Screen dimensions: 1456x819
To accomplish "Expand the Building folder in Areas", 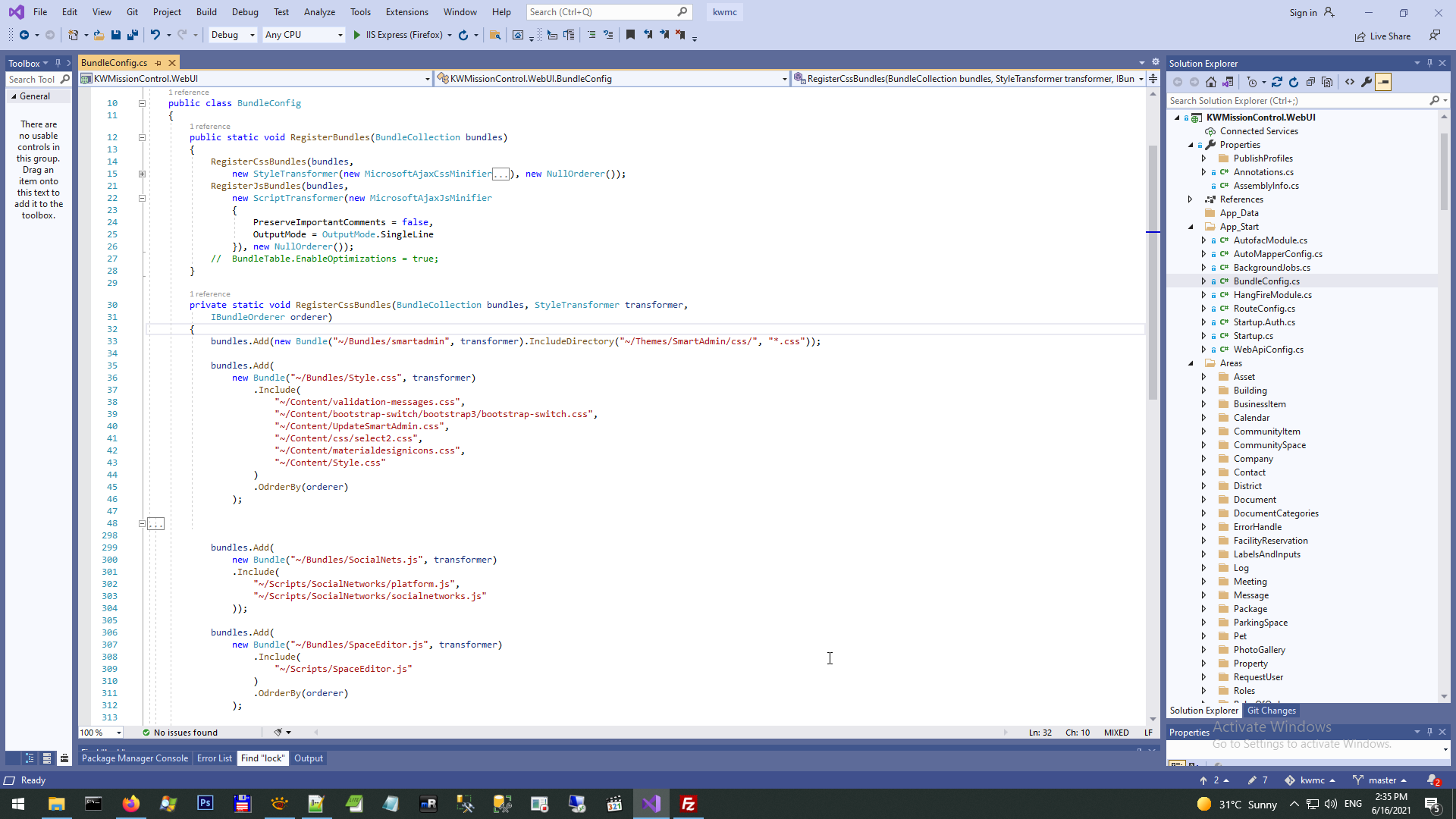I will coord(1203,391).
